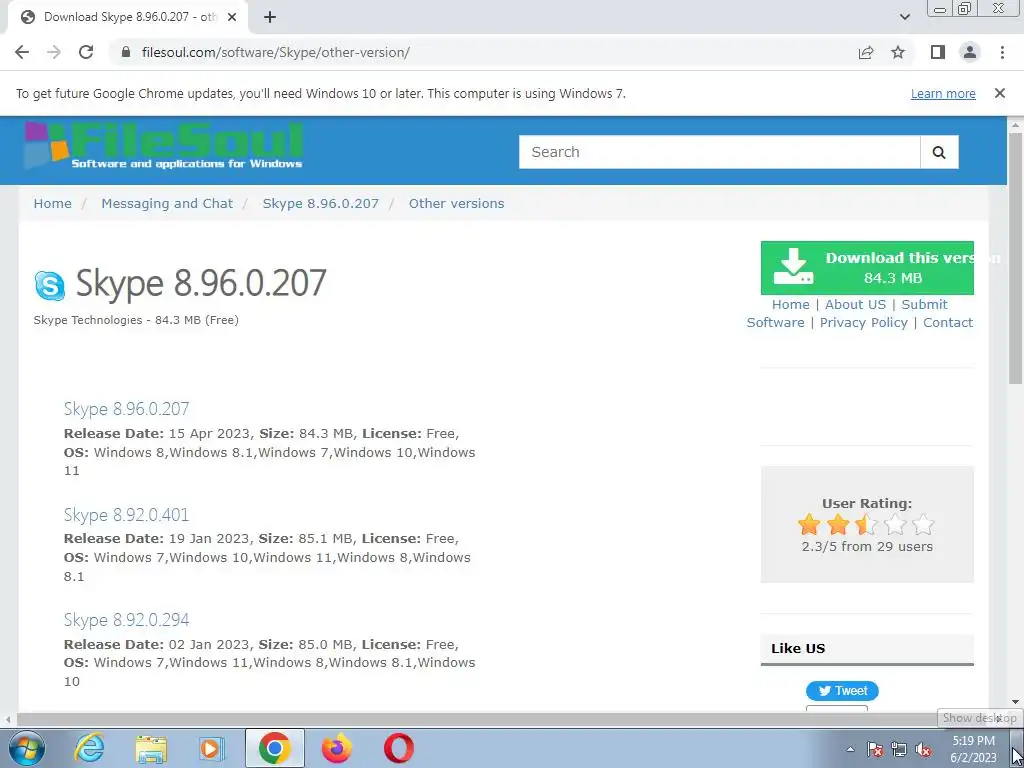Share this page via share icon
Image resolution: width=1024 pixels, height=768 pixels.
[866, 52]
